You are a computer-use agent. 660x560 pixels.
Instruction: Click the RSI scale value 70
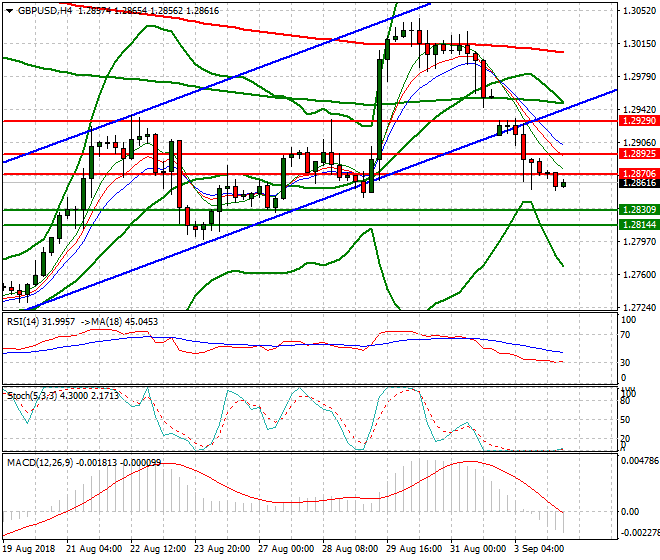(626, 335)
